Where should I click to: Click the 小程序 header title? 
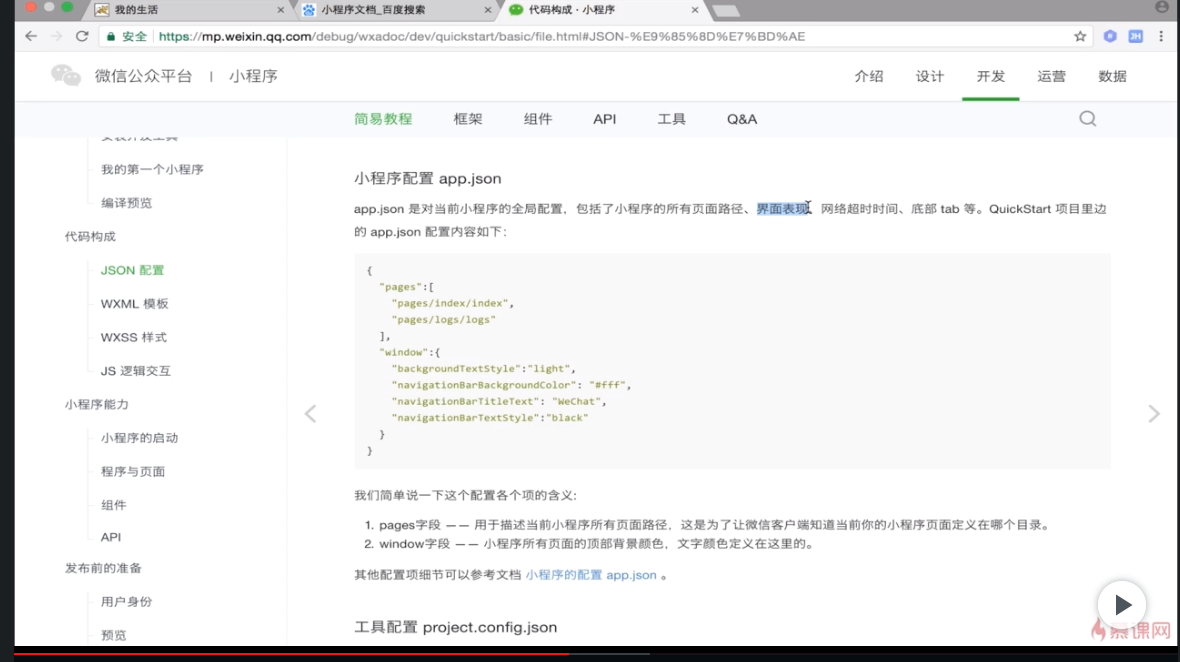click(254, 76)
